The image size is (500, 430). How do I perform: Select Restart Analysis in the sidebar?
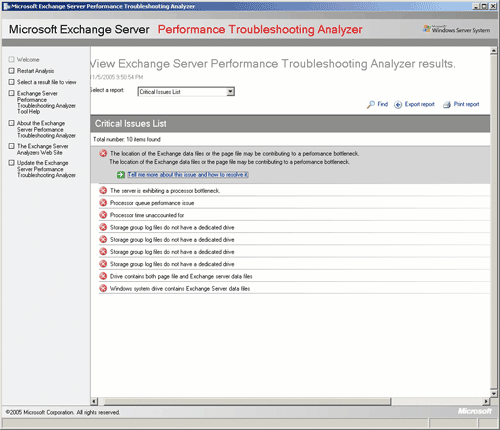coord(35,71)
